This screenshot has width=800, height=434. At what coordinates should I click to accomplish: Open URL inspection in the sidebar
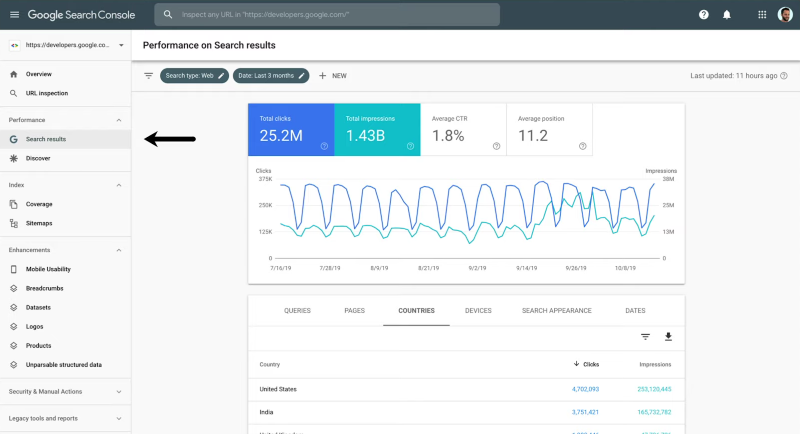click(x=46, y=93)
